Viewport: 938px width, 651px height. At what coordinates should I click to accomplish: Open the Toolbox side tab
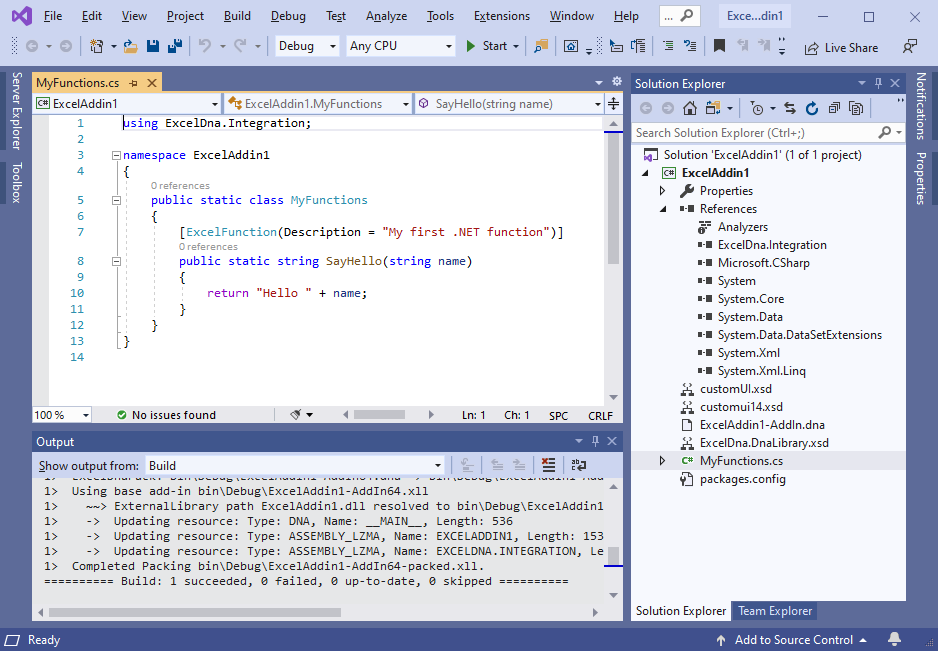(x=17, y=182)
